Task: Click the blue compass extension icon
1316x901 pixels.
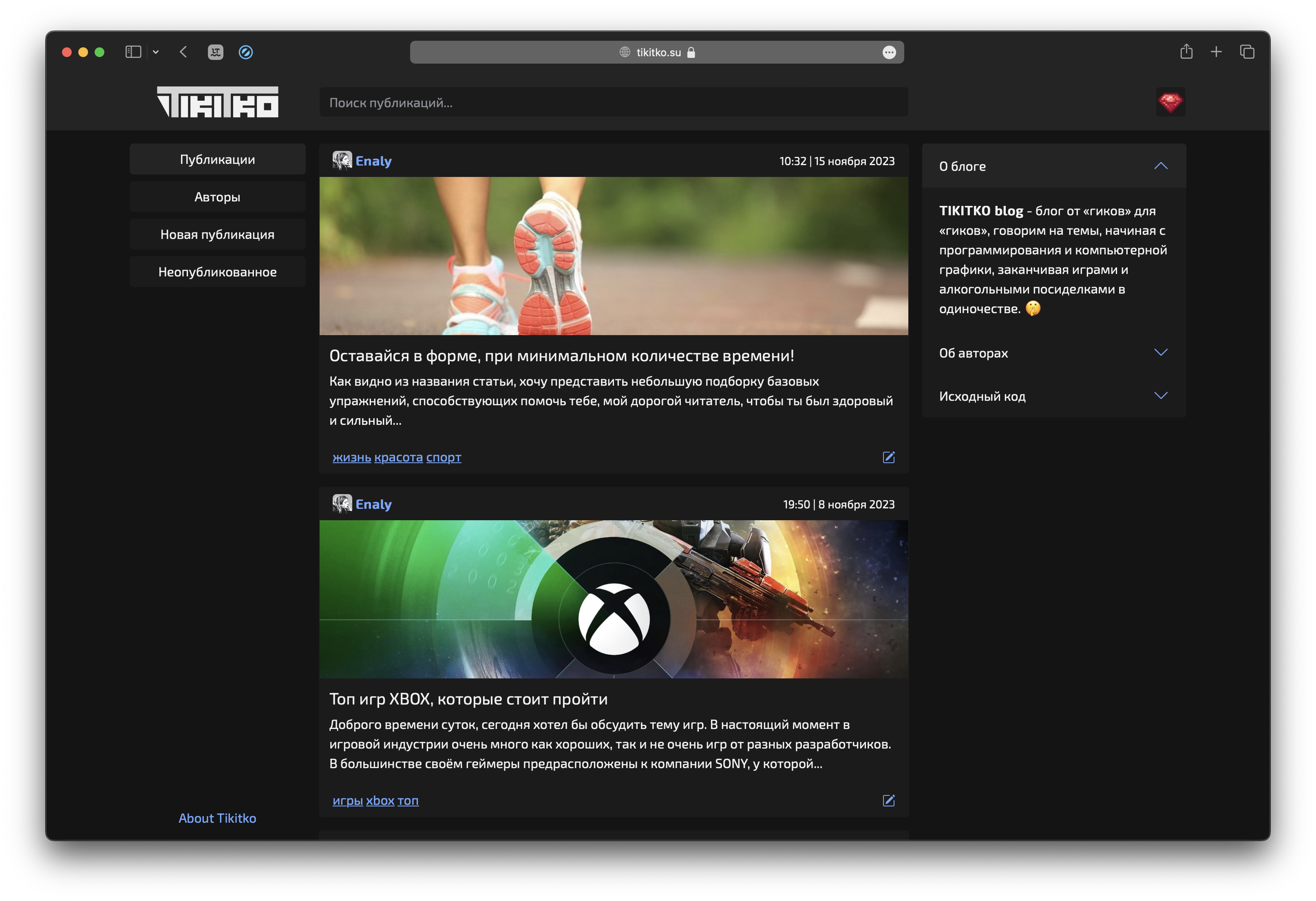Action: 246,52
